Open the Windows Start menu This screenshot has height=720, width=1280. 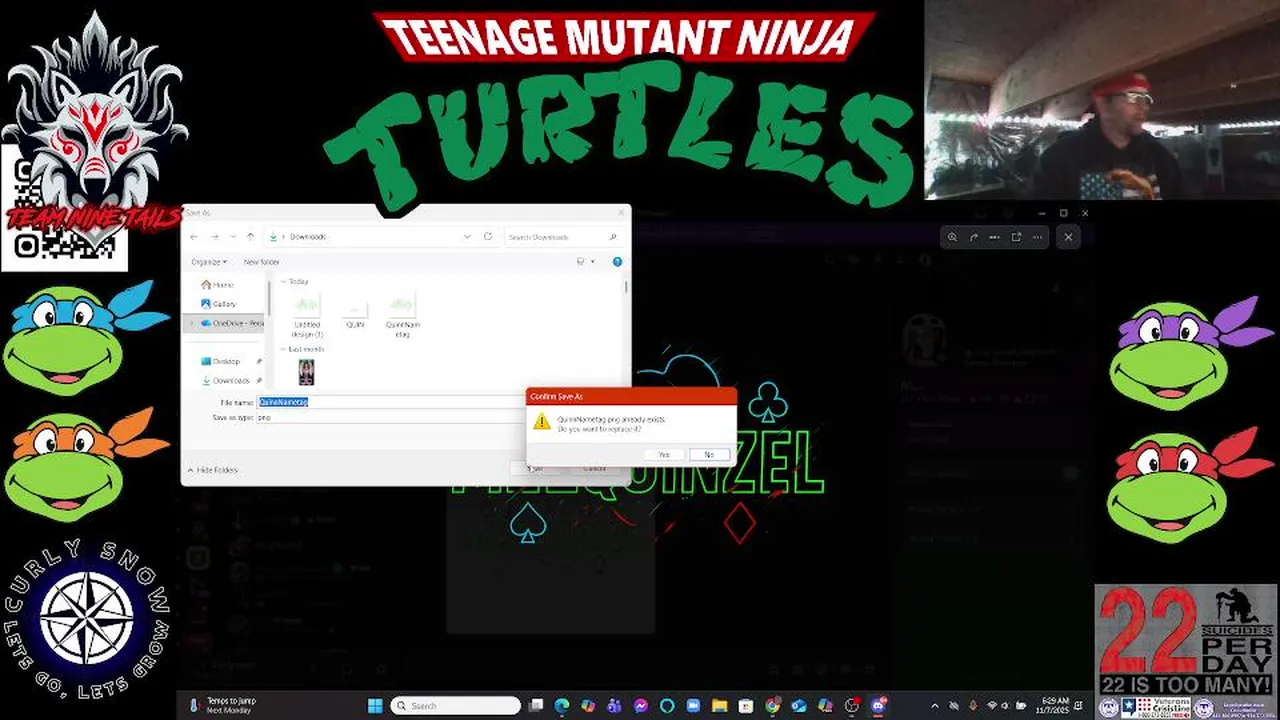375,706
